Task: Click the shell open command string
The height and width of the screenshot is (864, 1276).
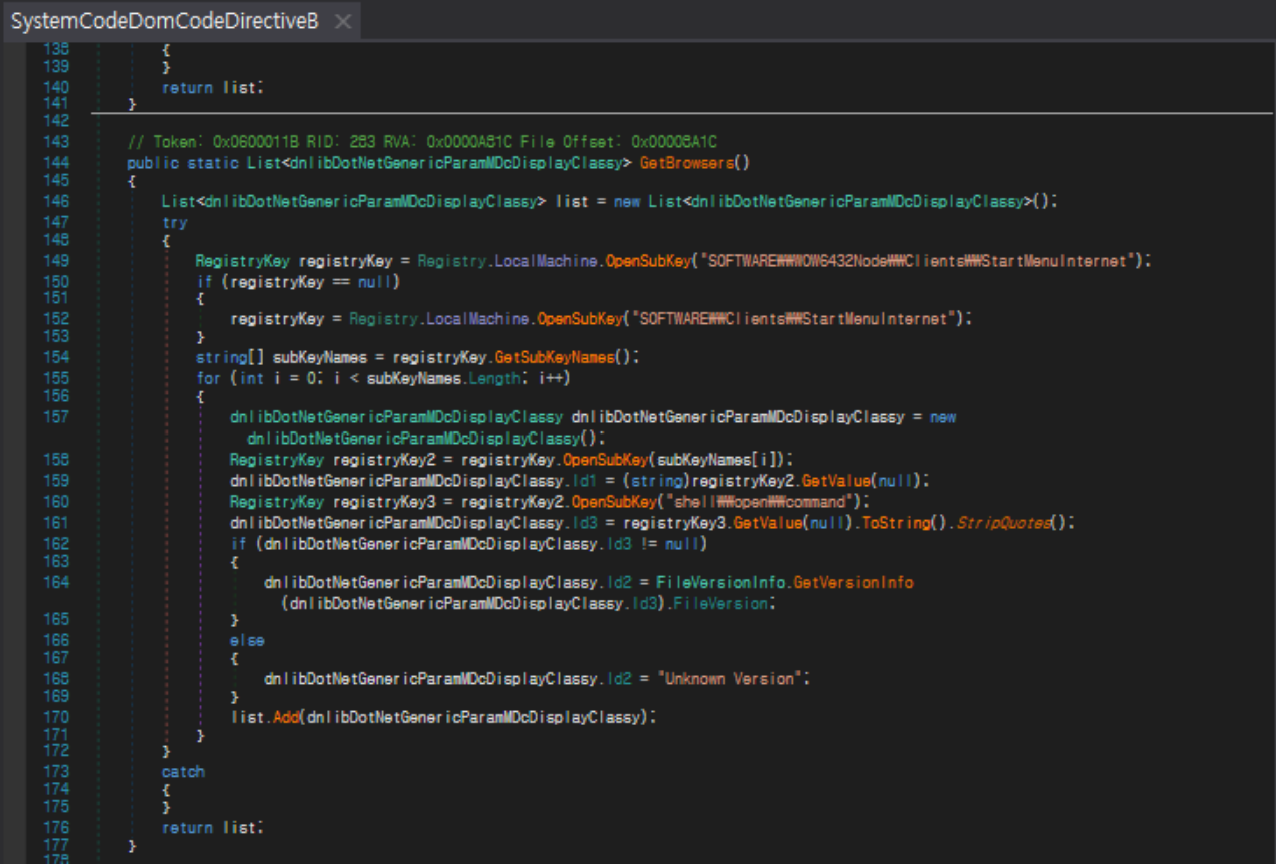Action: (759, 502)
